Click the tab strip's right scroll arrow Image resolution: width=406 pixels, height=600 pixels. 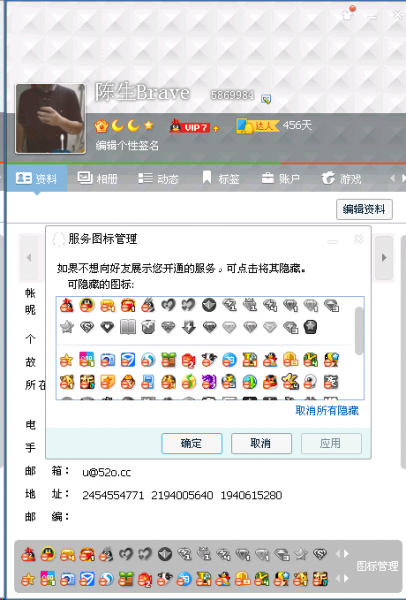[x=403, y=178]
